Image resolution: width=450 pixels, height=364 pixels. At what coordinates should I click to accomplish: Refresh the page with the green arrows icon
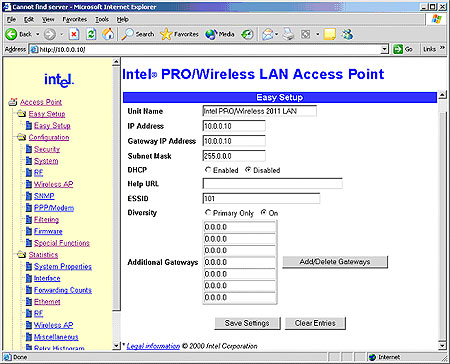(x=91, y=34)
